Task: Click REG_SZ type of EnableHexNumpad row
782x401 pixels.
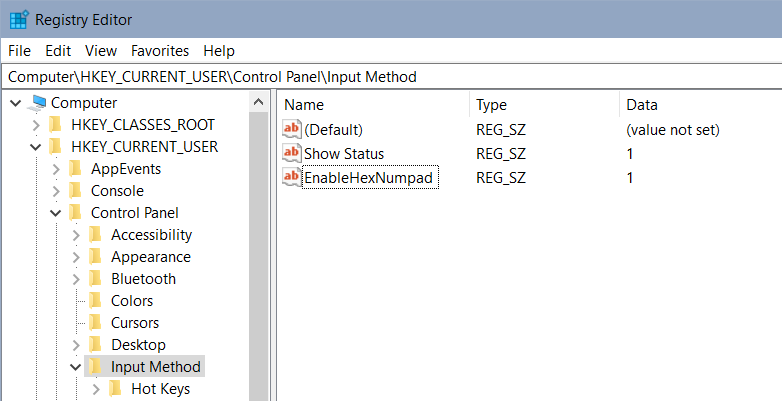Action: [501, 178]
